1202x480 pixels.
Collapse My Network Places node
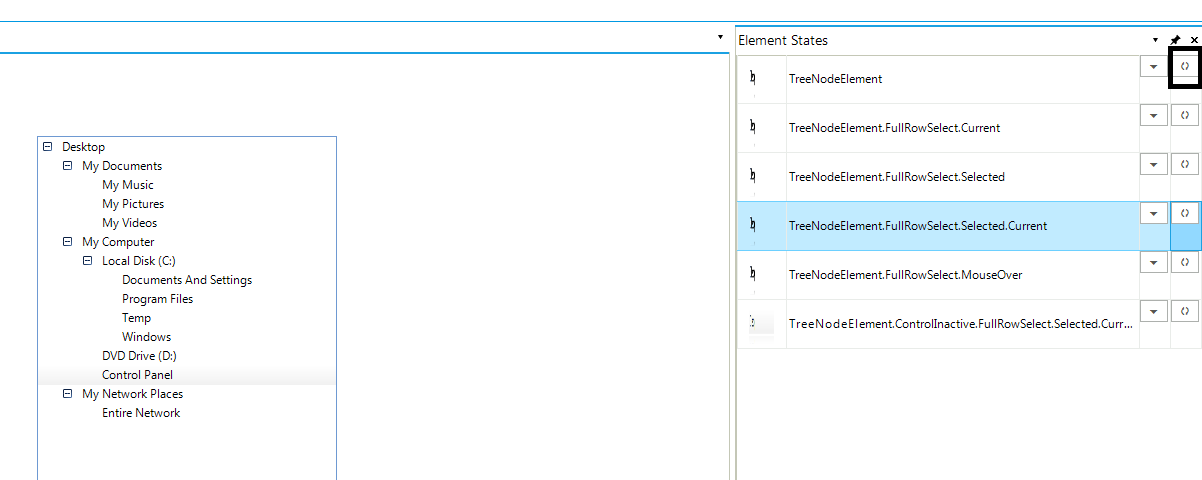click(67, 393)
